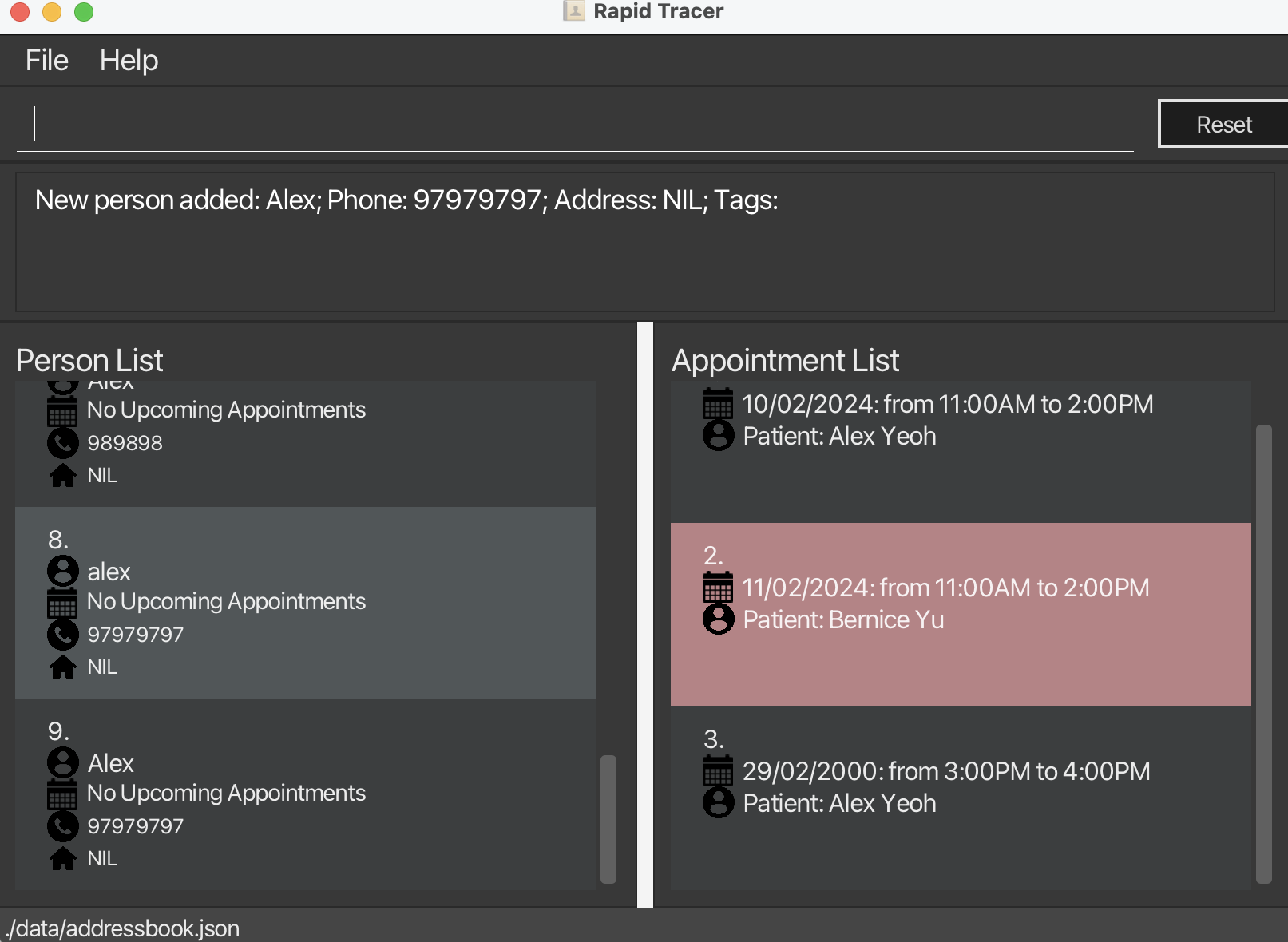Screen dimensions: 1288x942
Task: Select the 10/02/2024 appointment time text
Action: click(948, 405)
